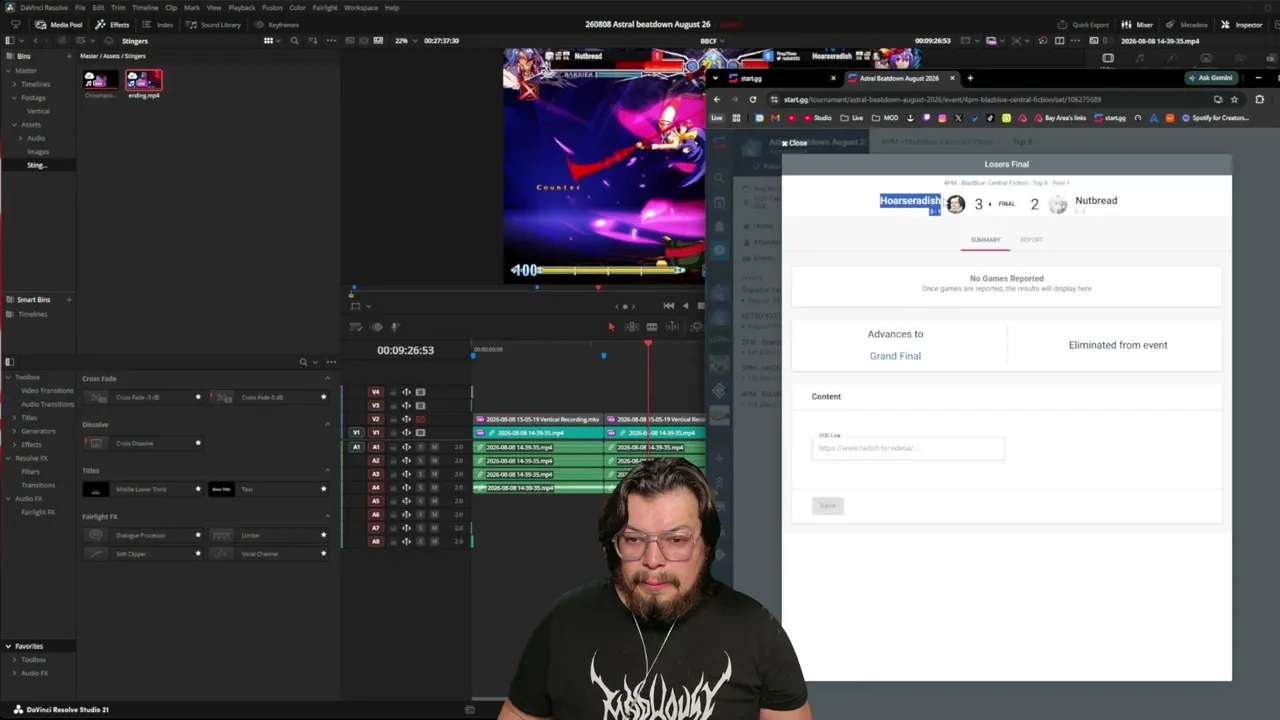Select Timelines under Smart Bins
Screen dimensions: 1280x720
click(x=32, y=314)
